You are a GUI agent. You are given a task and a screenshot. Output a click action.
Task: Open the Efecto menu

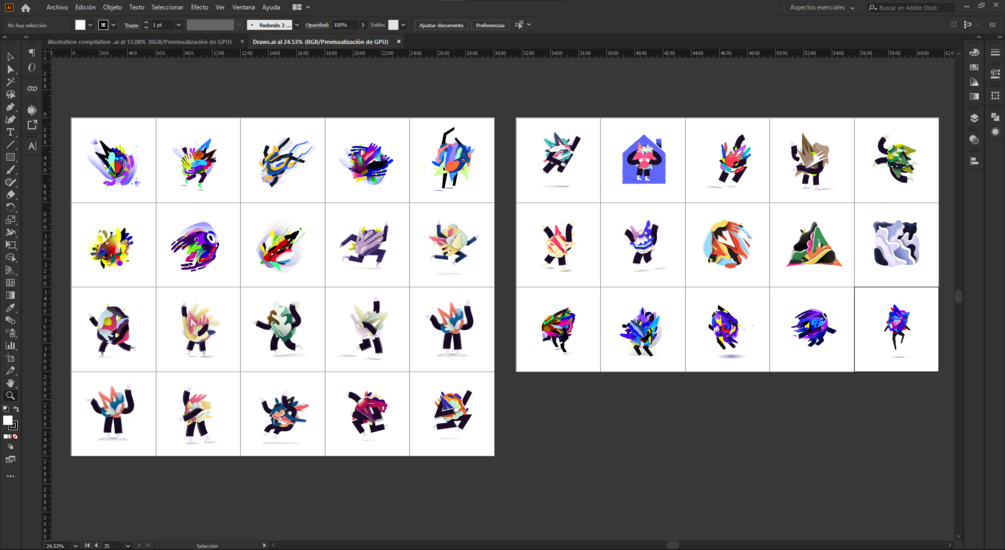tap(199, 8)
